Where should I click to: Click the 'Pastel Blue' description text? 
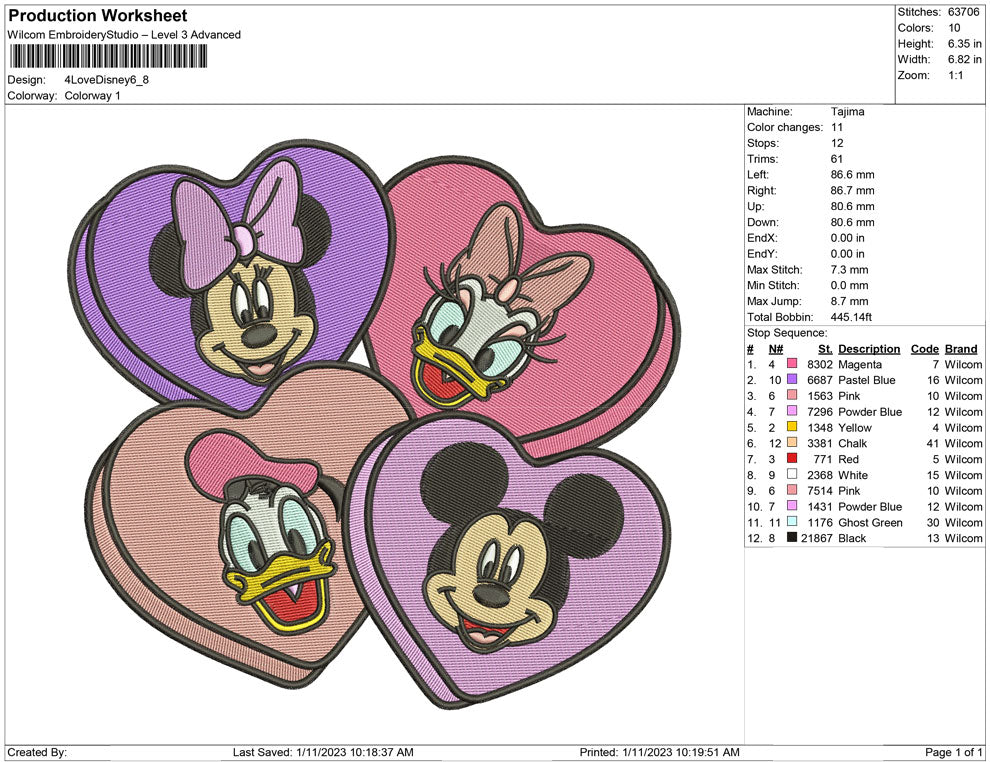pos(866,380)
